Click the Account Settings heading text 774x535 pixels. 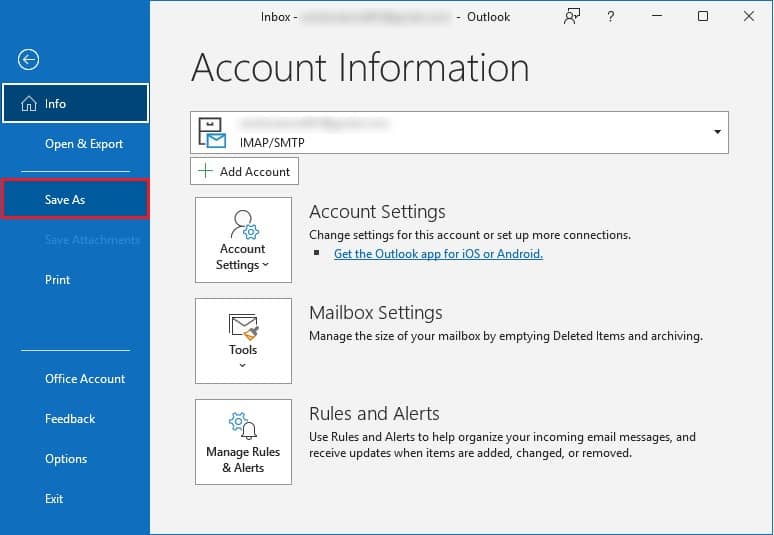(x=377, y=212)
